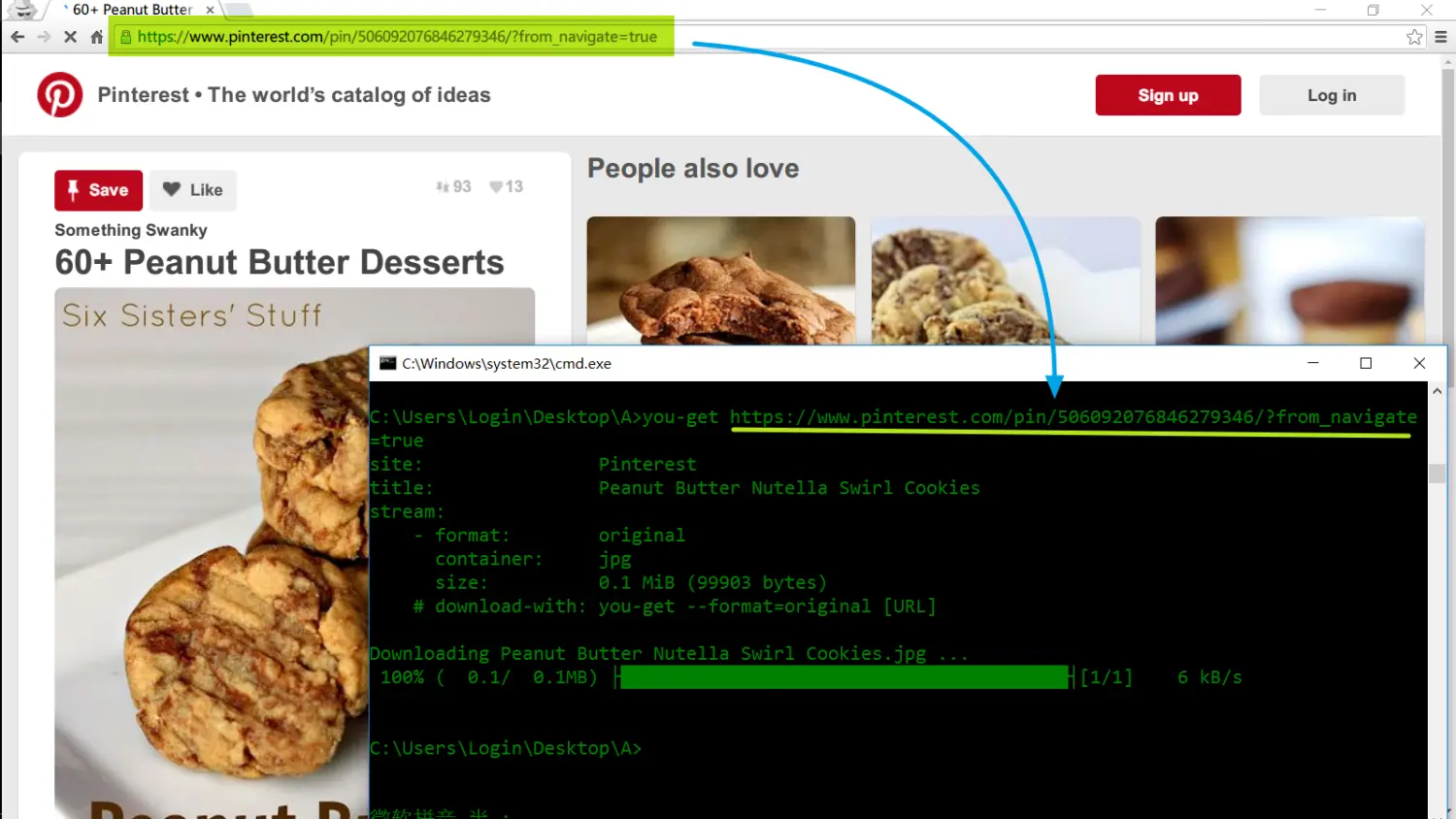
Task: Click the '0.1 MiB (99903 bytes)' size text
Action: coord(712,582)
